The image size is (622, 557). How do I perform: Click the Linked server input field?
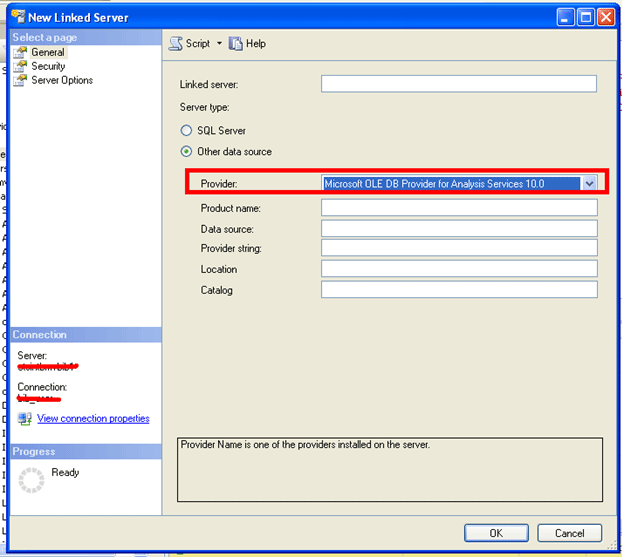tap(459, 84)
